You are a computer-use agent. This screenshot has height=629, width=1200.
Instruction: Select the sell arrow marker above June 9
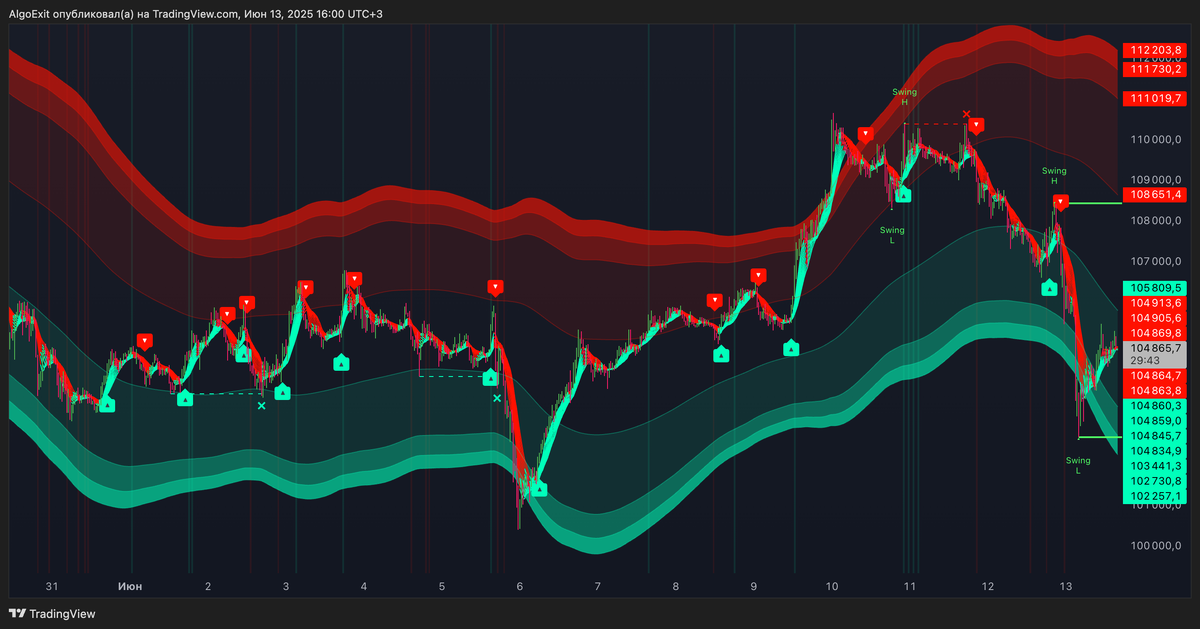[x=757, y=274]
